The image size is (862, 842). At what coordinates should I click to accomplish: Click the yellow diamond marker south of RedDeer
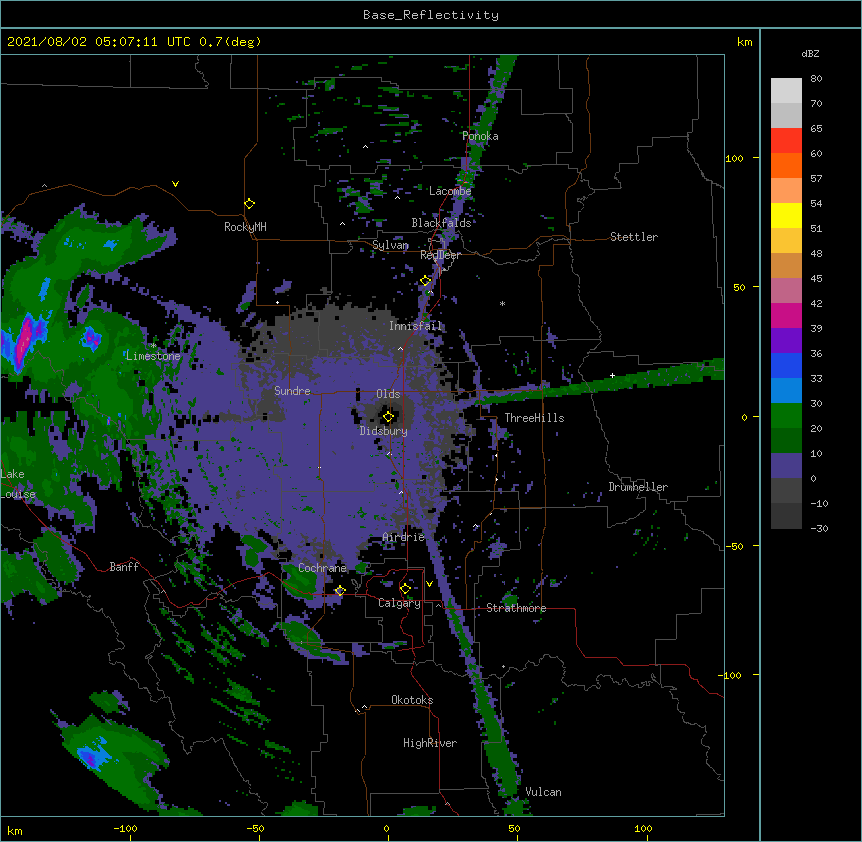[426, 281]
